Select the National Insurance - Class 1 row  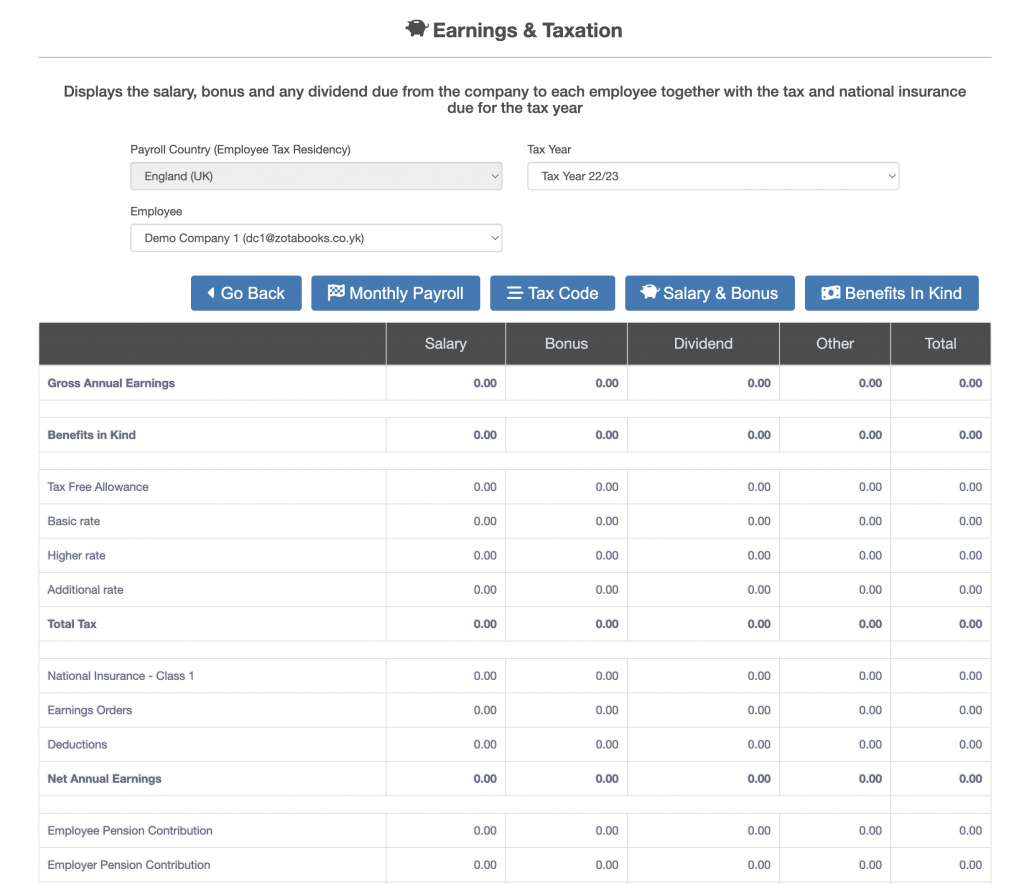[x=121, y=676]
